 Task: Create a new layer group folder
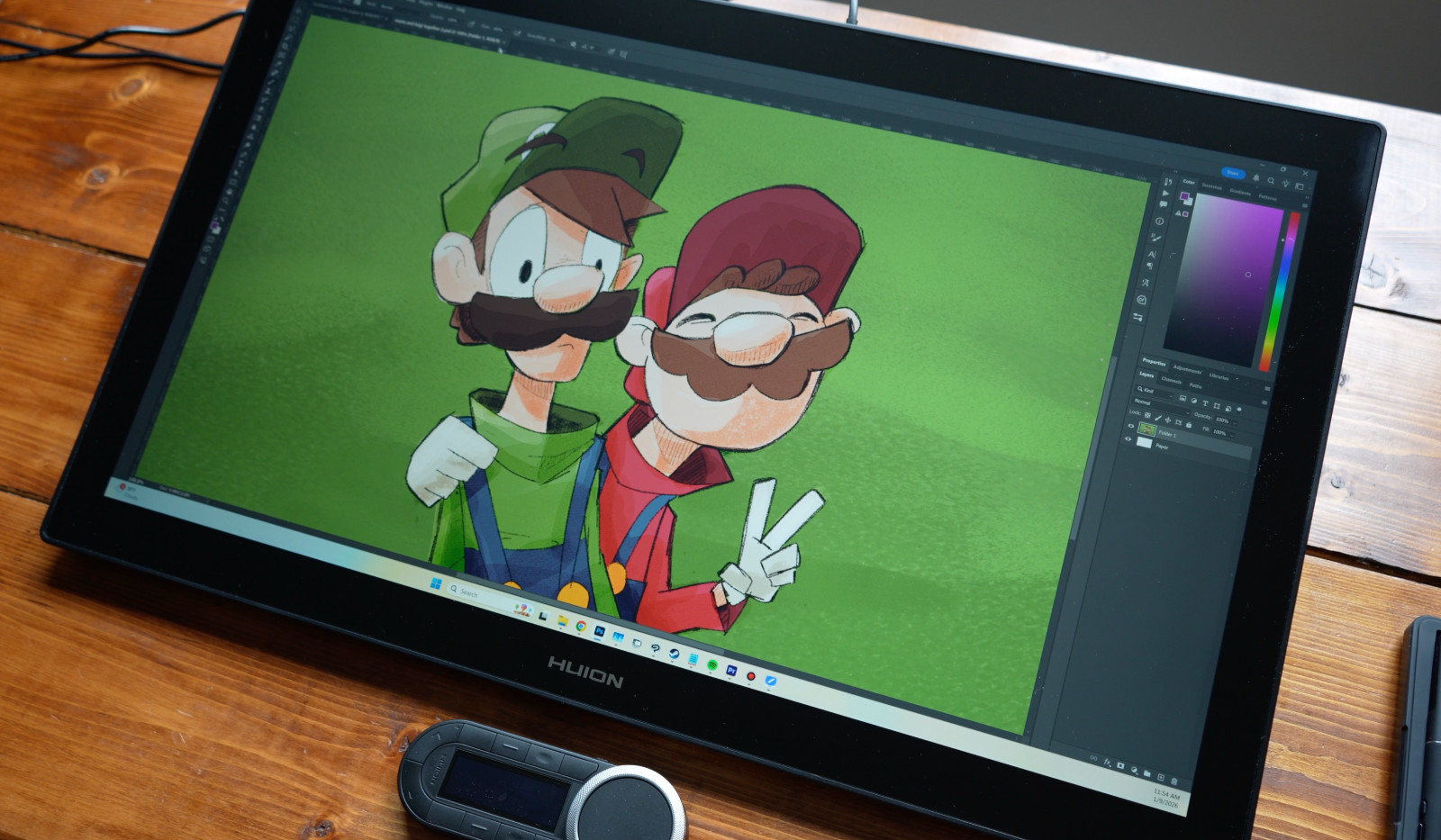1146,773
